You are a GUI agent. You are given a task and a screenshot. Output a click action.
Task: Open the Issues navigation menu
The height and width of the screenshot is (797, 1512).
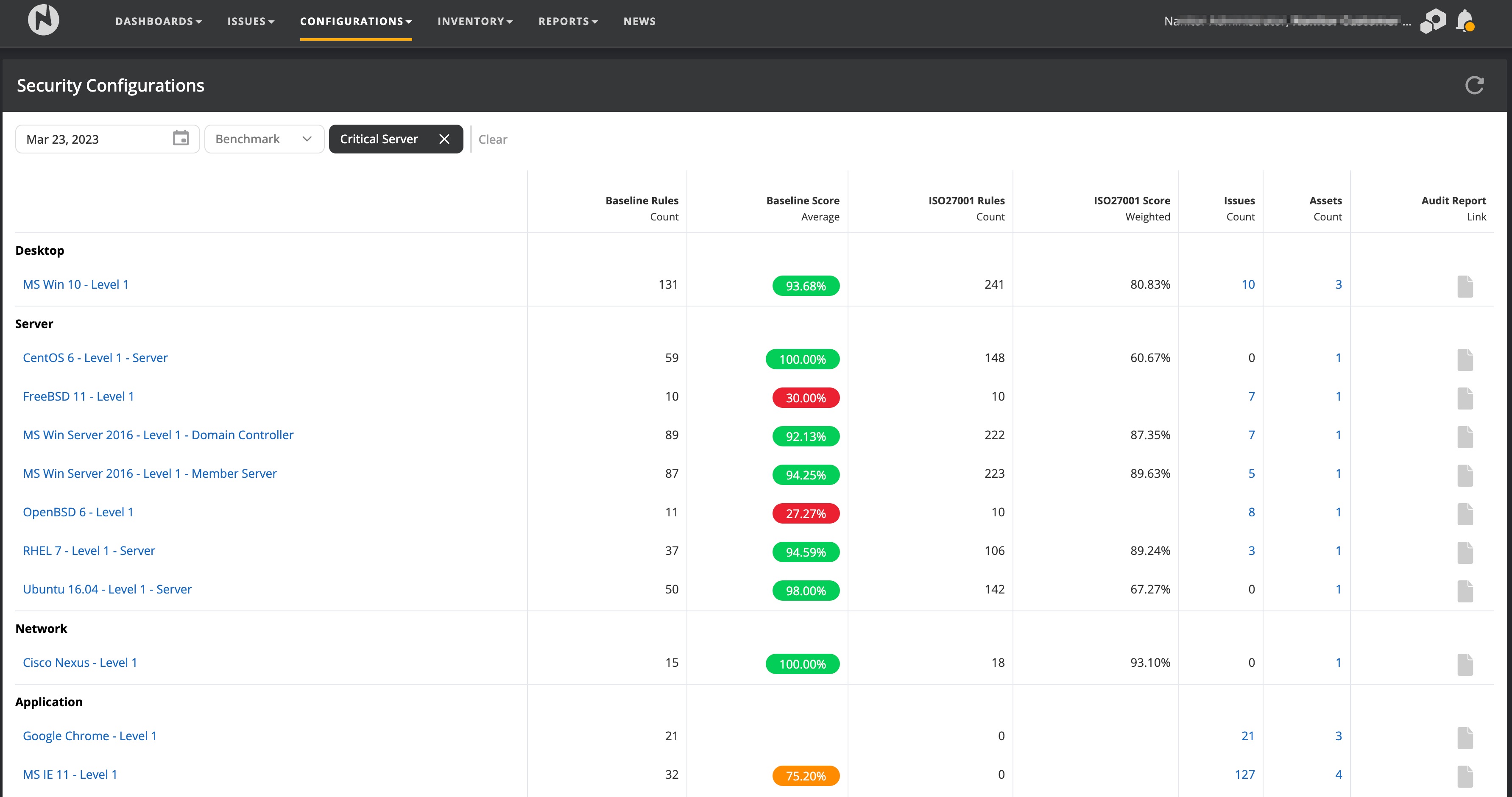pyautogui.click(x=251, y=22)
